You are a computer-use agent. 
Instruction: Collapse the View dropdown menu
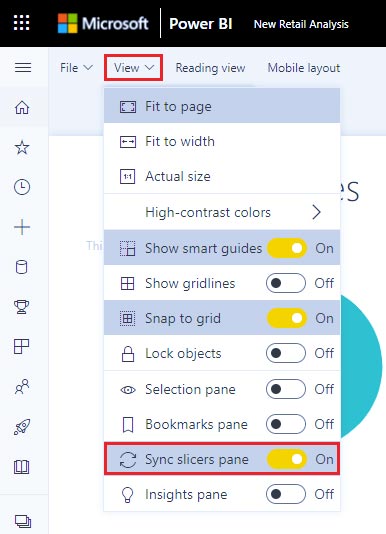coord(134,67)
